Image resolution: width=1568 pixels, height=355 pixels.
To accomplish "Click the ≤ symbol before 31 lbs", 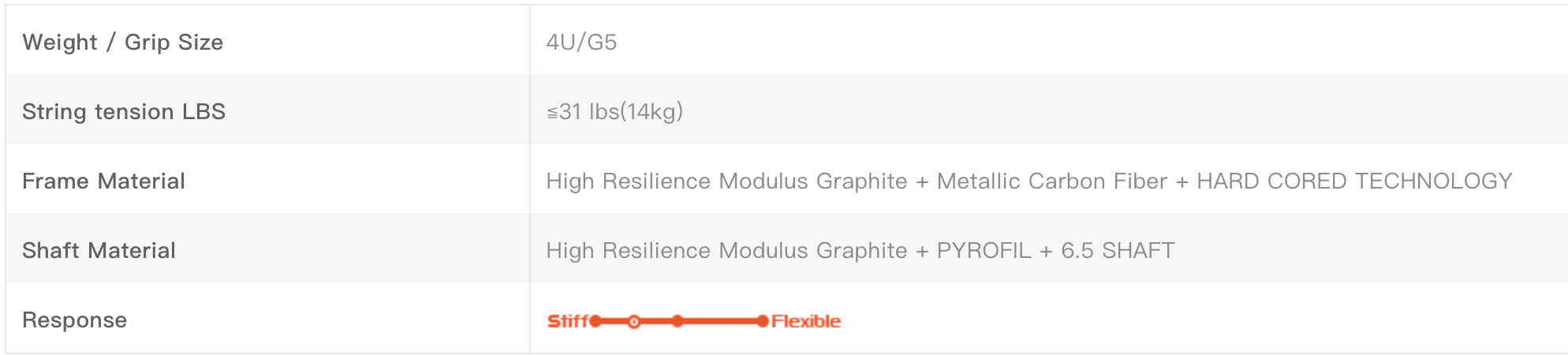I will pyautogui.click(x=552, y=114).
